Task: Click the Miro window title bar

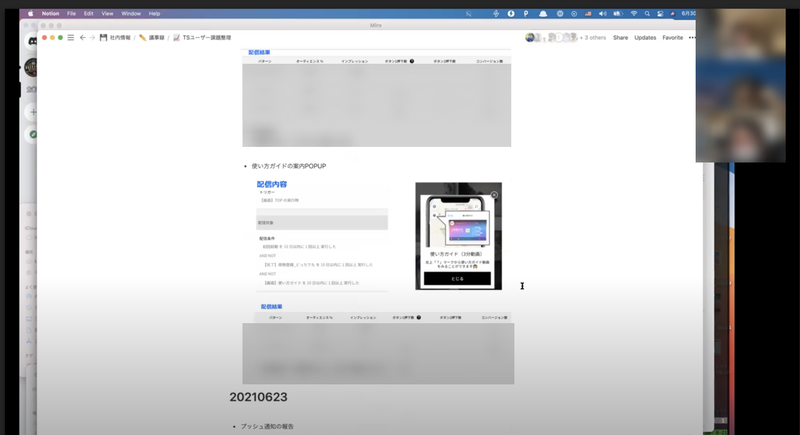Action: pyautogui.click(x=376, y=25)
